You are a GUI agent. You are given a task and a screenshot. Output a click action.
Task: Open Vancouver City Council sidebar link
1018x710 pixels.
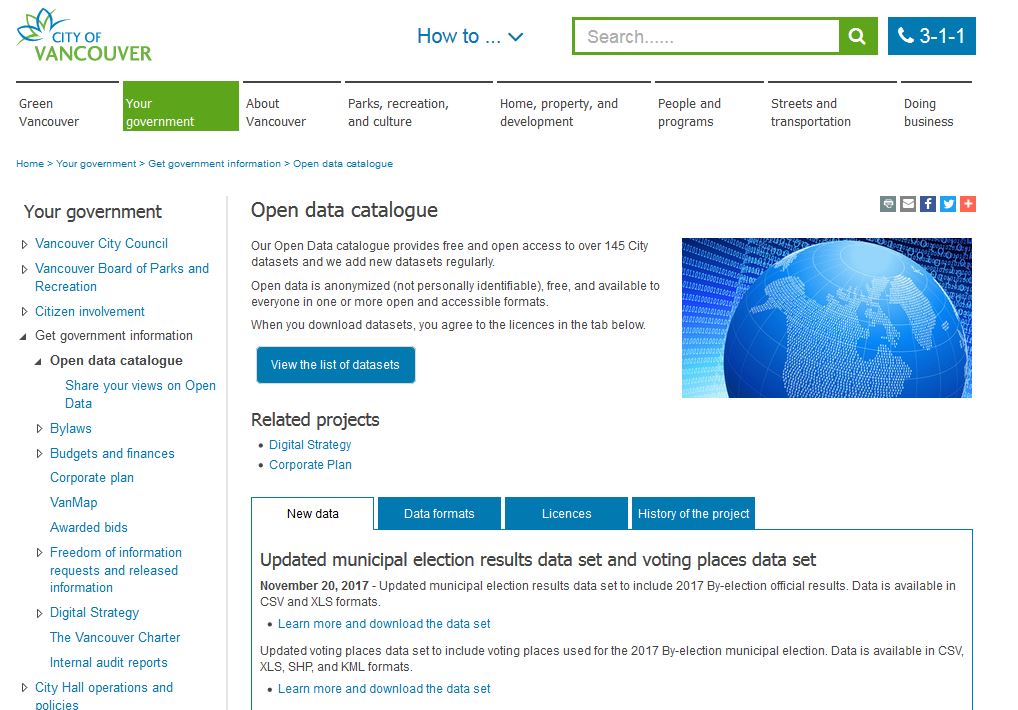[x=101, y=243]
